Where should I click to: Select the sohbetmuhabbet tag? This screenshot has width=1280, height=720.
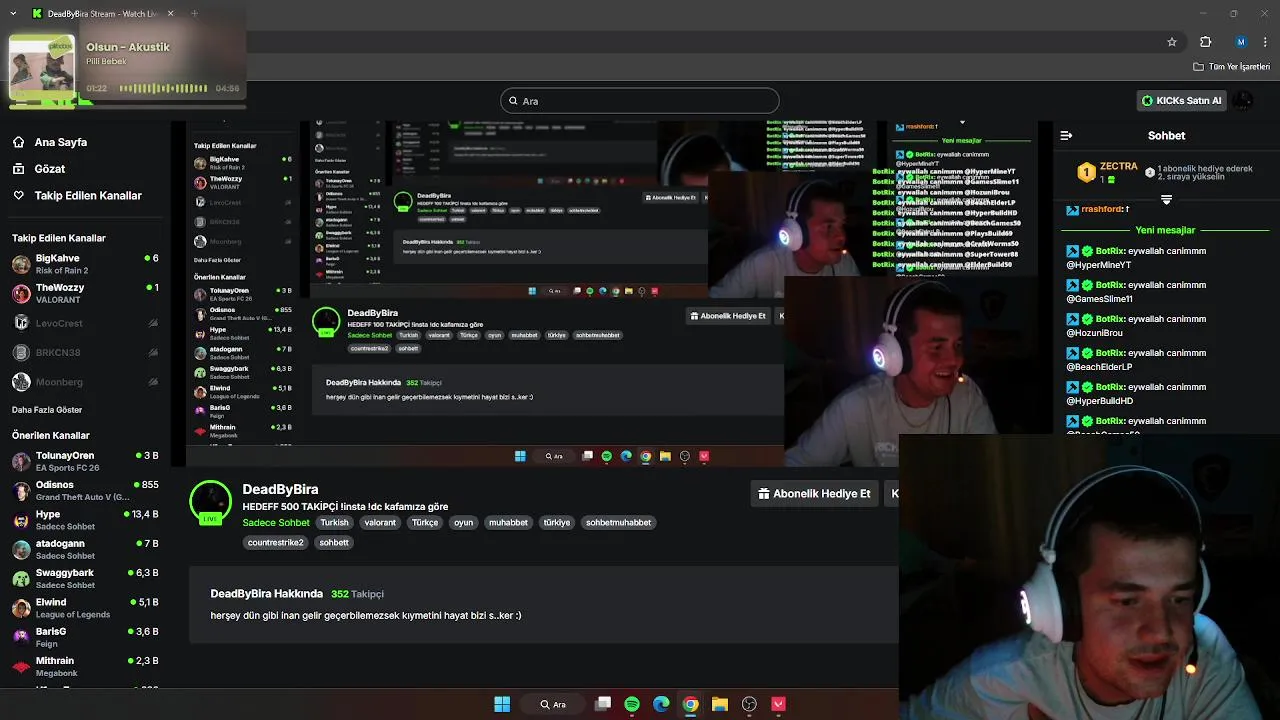click(x=618, y=523)
